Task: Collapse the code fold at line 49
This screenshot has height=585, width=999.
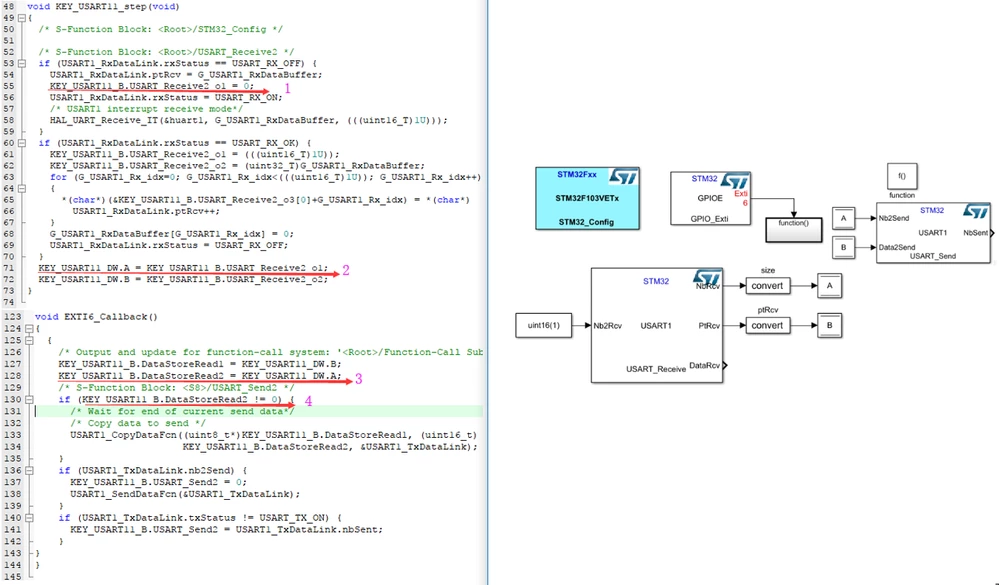Action: (x=22, y=18)
